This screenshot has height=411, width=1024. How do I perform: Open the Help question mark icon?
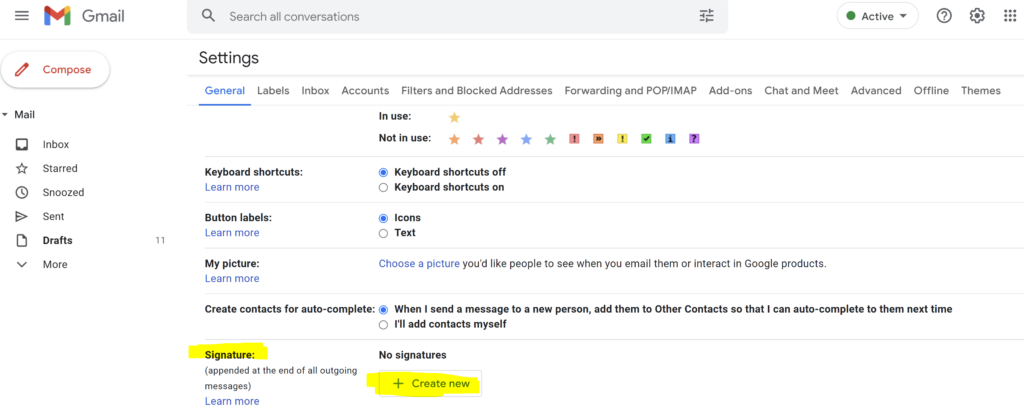[x=943, y=16]
